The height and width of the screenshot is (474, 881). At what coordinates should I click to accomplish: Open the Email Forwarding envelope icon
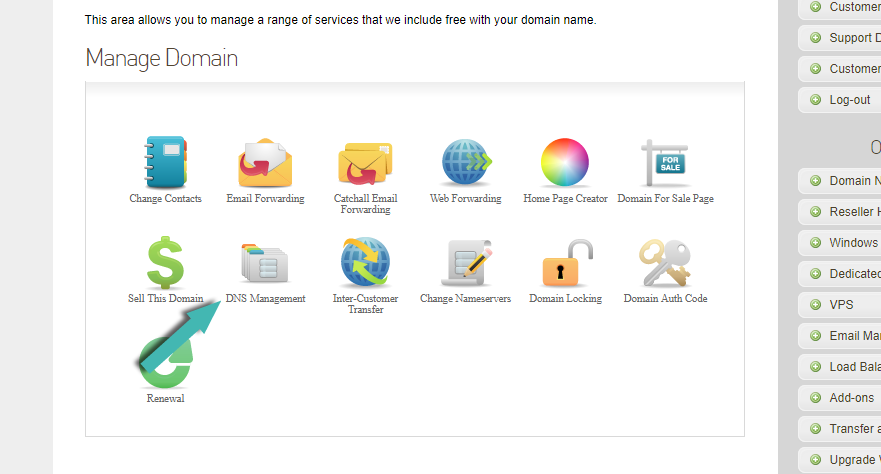[265, 163]
